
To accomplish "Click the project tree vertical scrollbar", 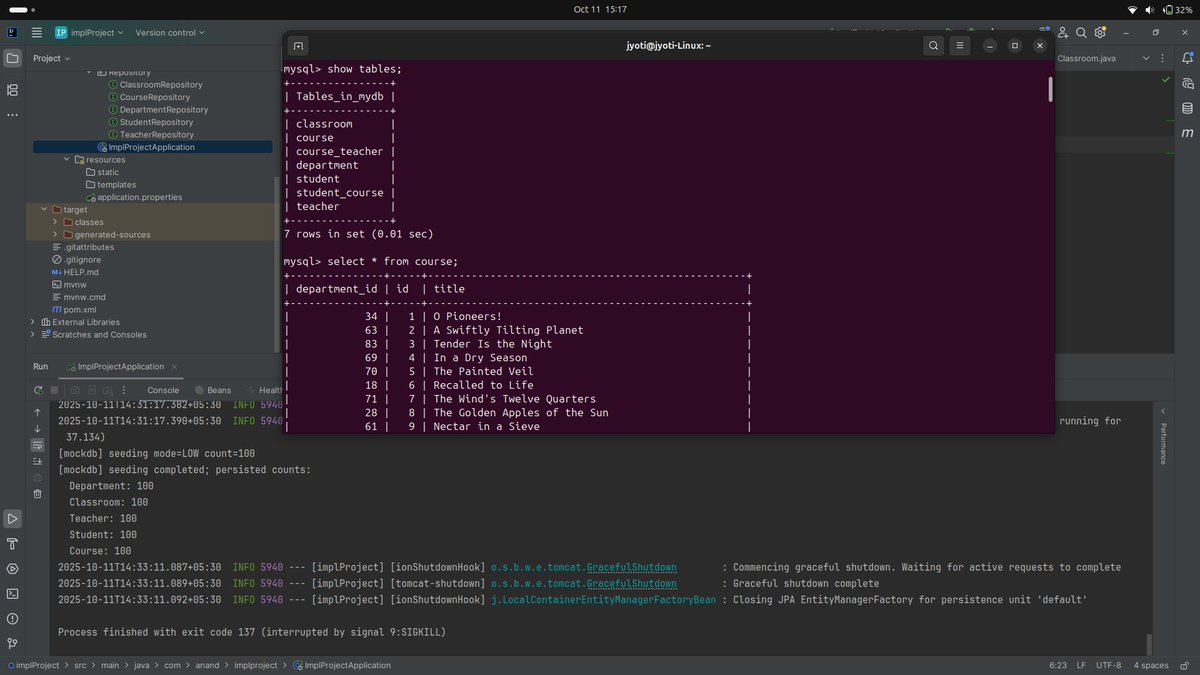I will click(277, 265).
